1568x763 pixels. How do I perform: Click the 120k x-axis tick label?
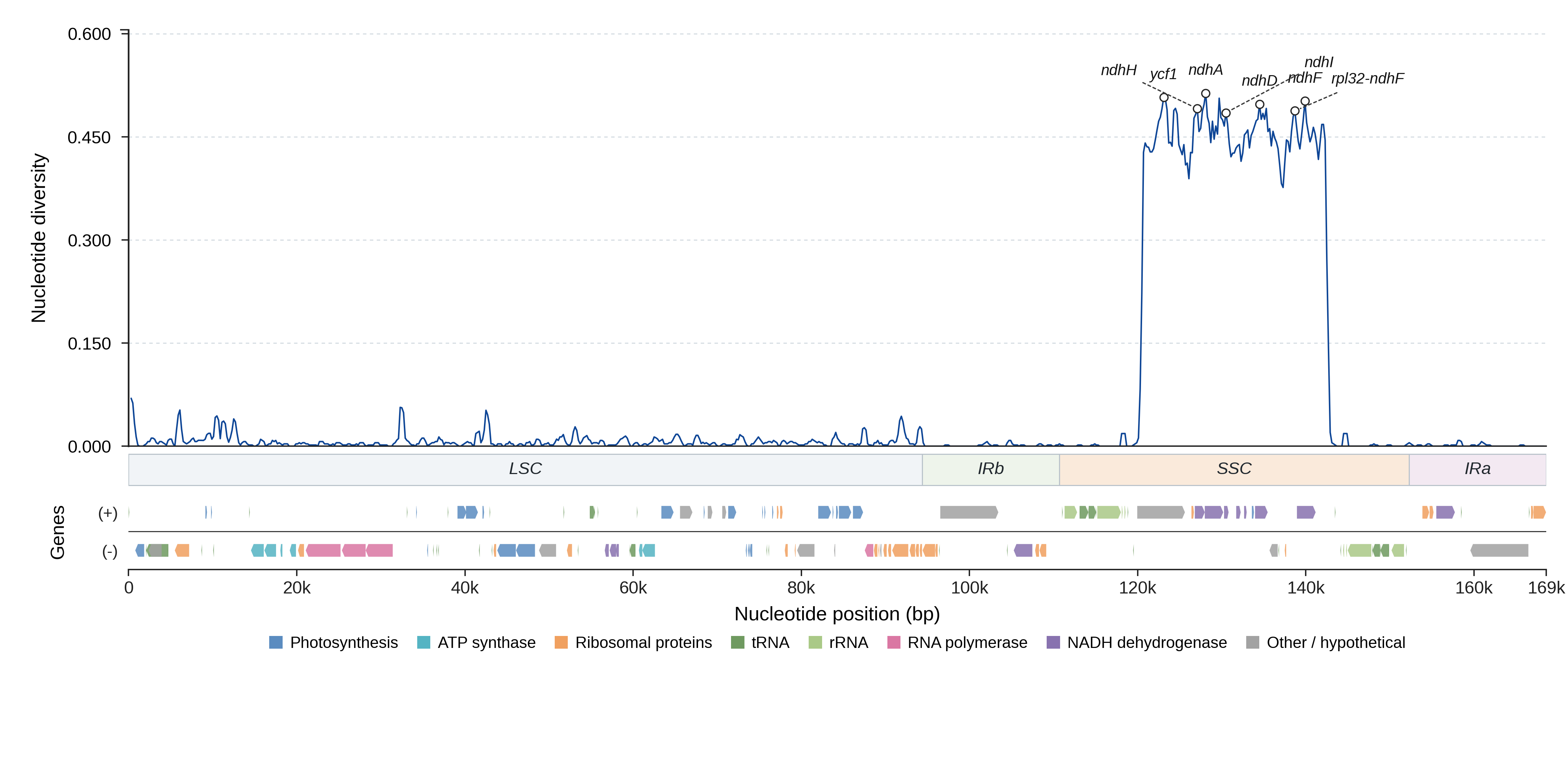coord(1138,588)
